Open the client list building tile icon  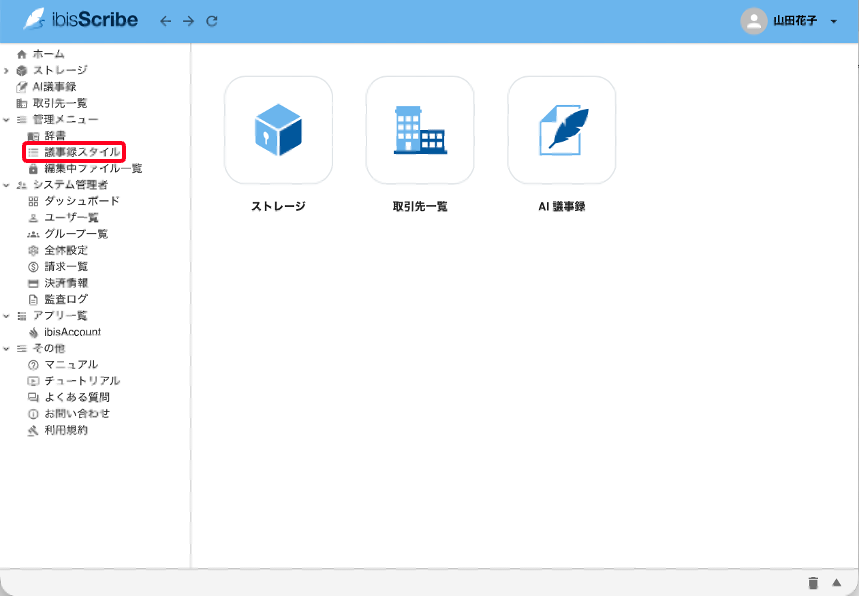pyautogui.click(x=420, y=130)
